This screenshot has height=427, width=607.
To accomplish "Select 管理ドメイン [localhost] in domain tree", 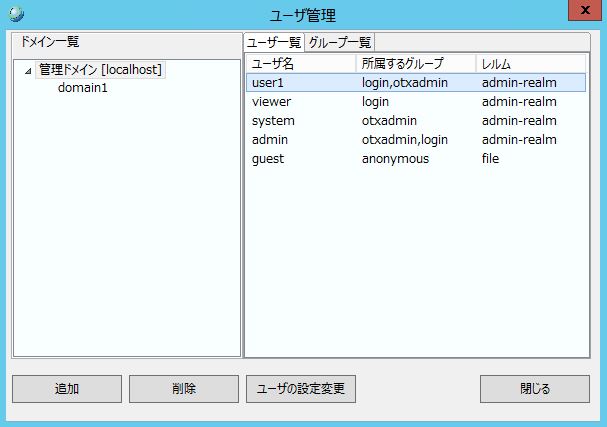I will tap(100, 70).
